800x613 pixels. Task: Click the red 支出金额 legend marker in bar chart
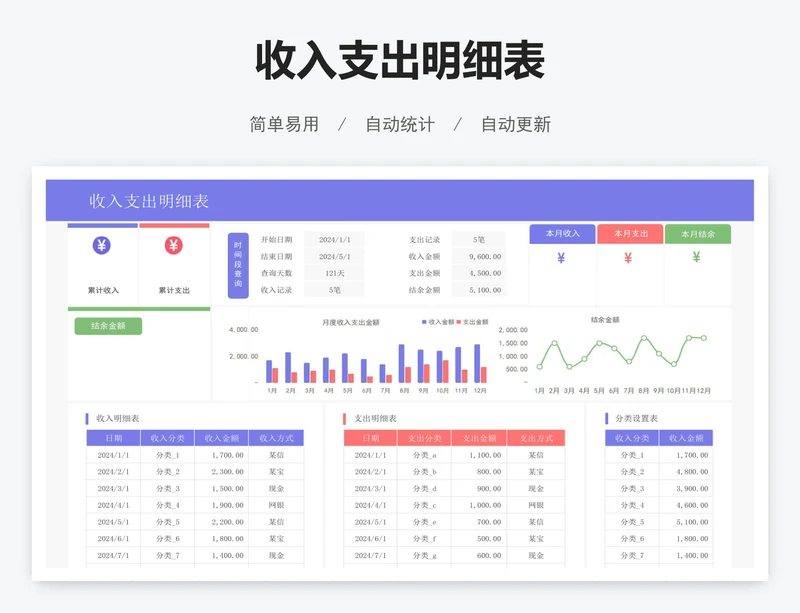click(459, 322)
